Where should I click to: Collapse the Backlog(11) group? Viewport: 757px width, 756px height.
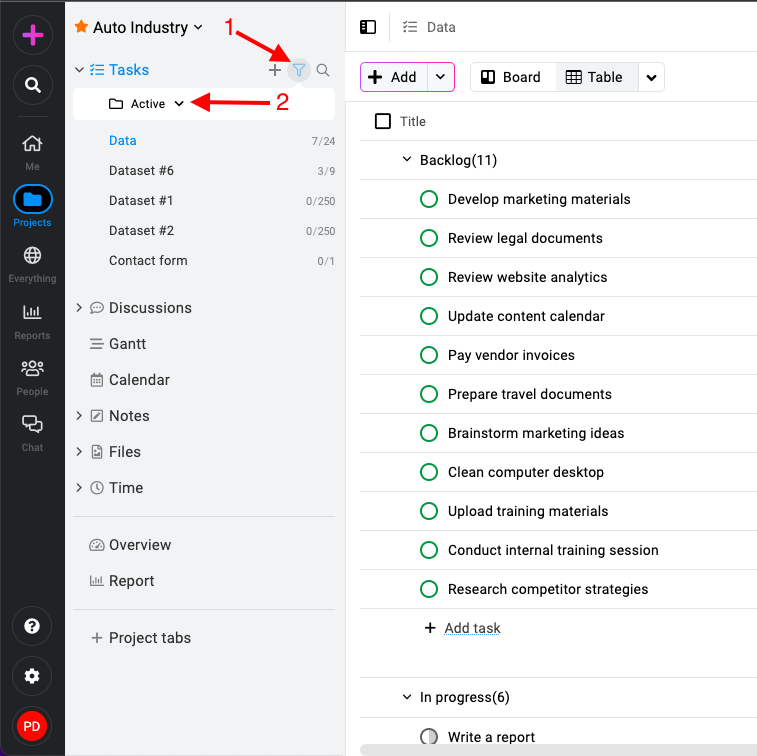407,159
